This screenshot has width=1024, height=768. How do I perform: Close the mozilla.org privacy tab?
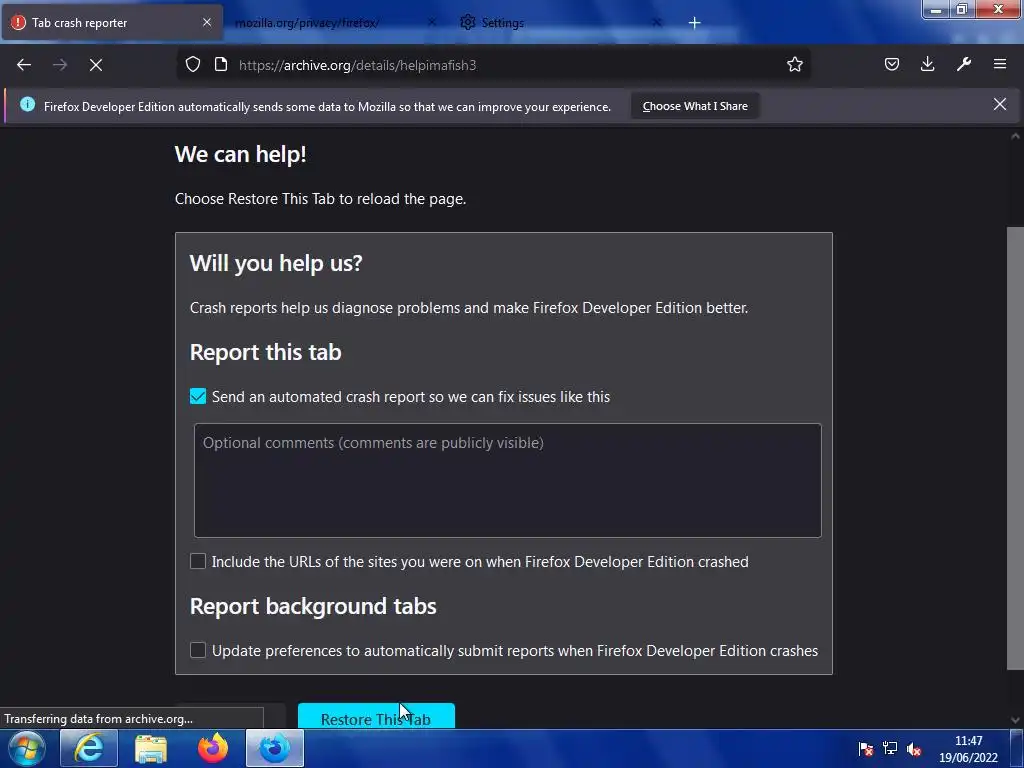click(432, 22)
